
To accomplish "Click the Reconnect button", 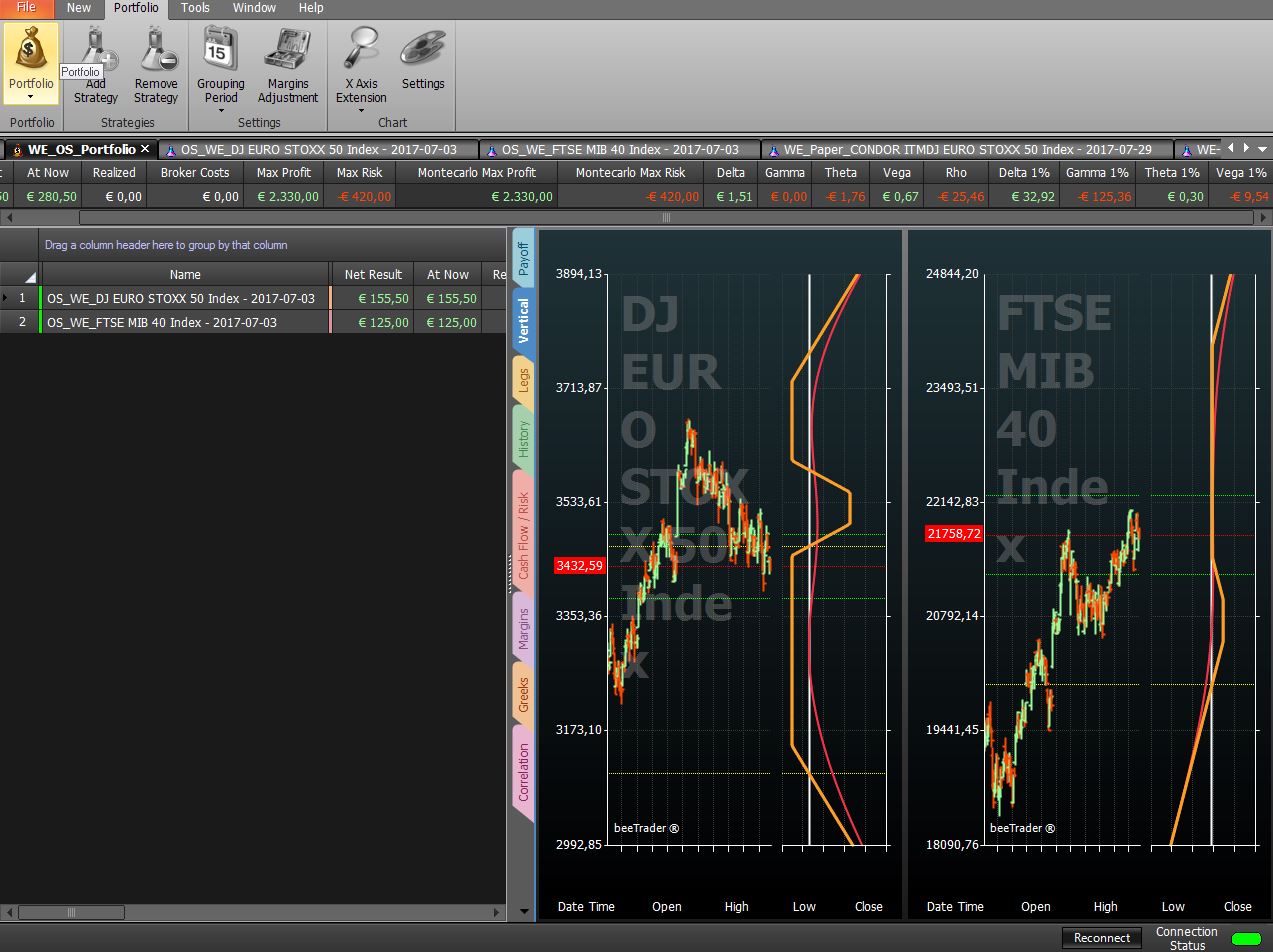I will pyautogui.click(x=1102, y=938).
